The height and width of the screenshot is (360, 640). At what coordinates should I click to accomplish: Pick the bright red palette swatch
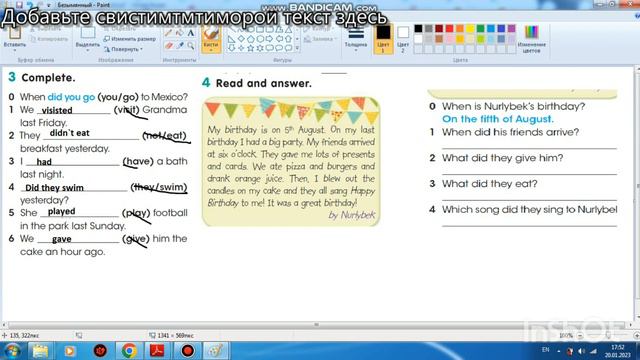coord(449,28)
